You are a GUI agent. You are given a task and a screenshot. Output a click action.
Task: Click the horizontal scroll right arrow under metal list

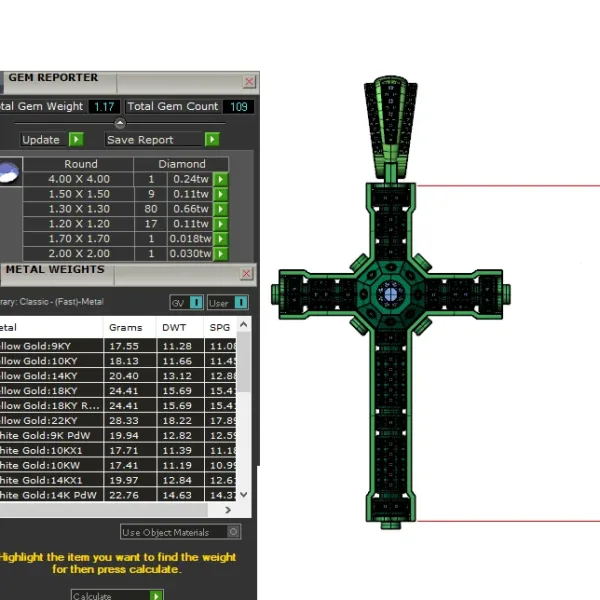pyautogui.click(x=228, y=510)
